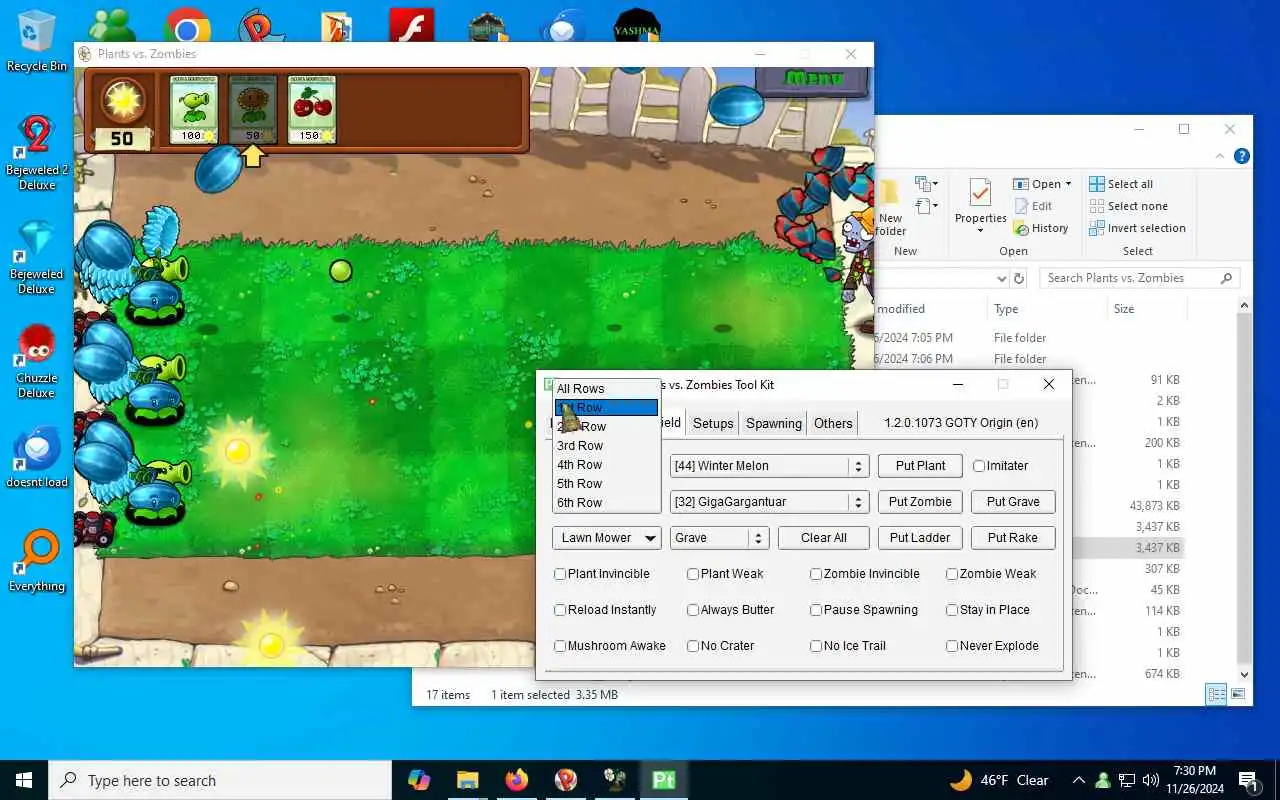Refresh the Explorer address bar
Screen dimensions: 1280x800
tap(1019, 278)
